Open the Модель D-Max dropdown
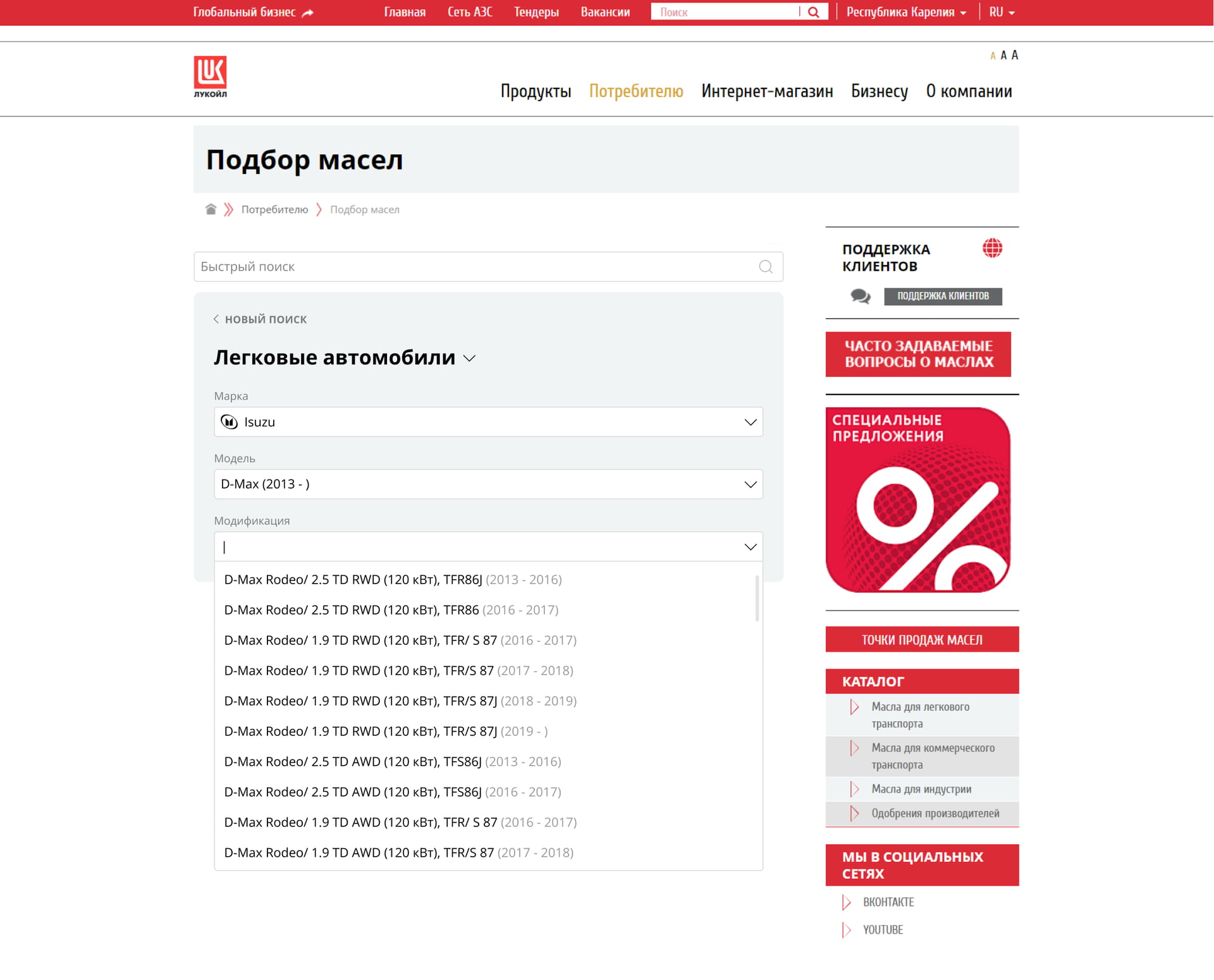The image size is (1214, 980). click(x=488, y=484)
